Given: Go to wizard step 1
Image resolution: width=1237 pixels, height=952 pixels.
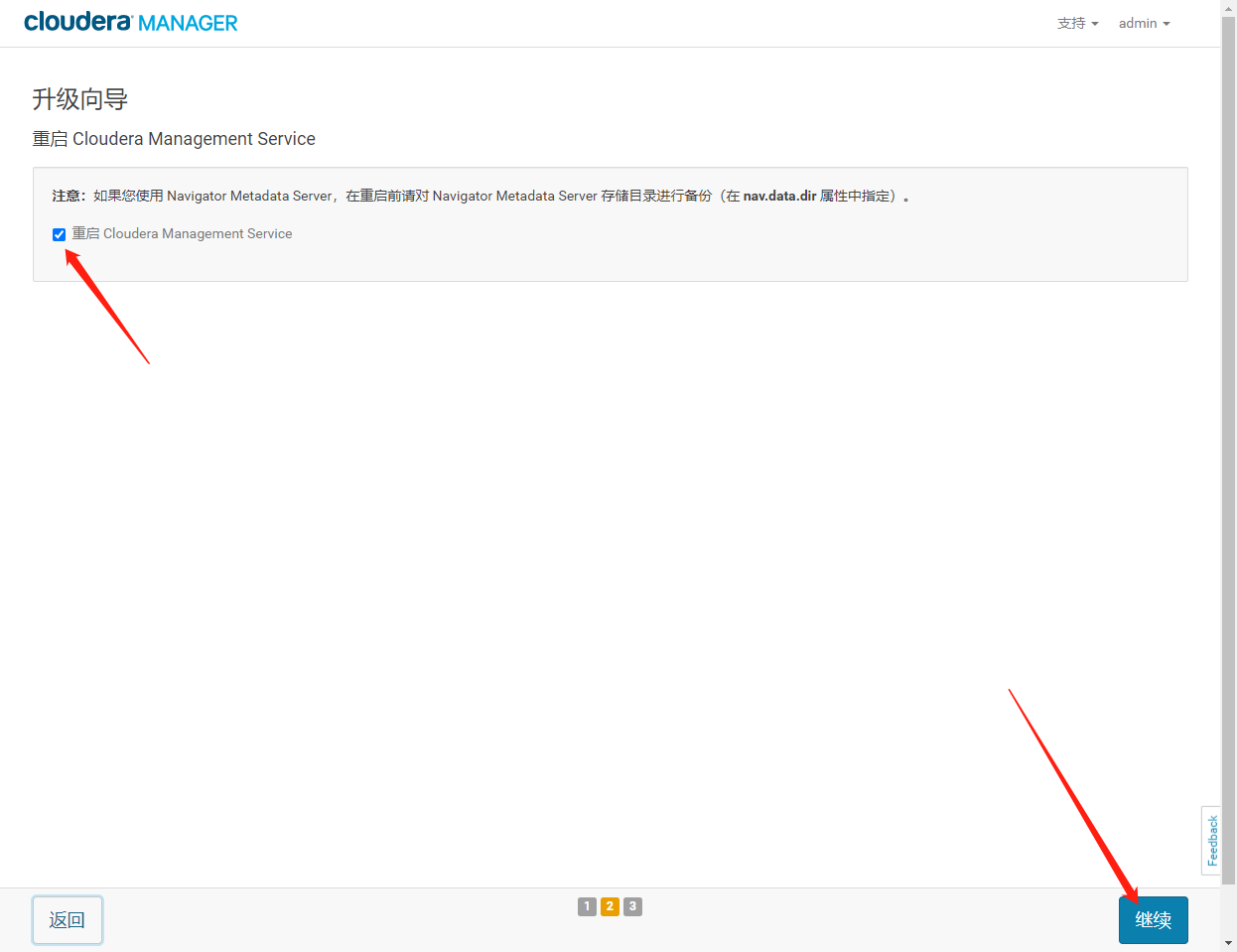Looking at the screenshot, I should tap(587, 906).
